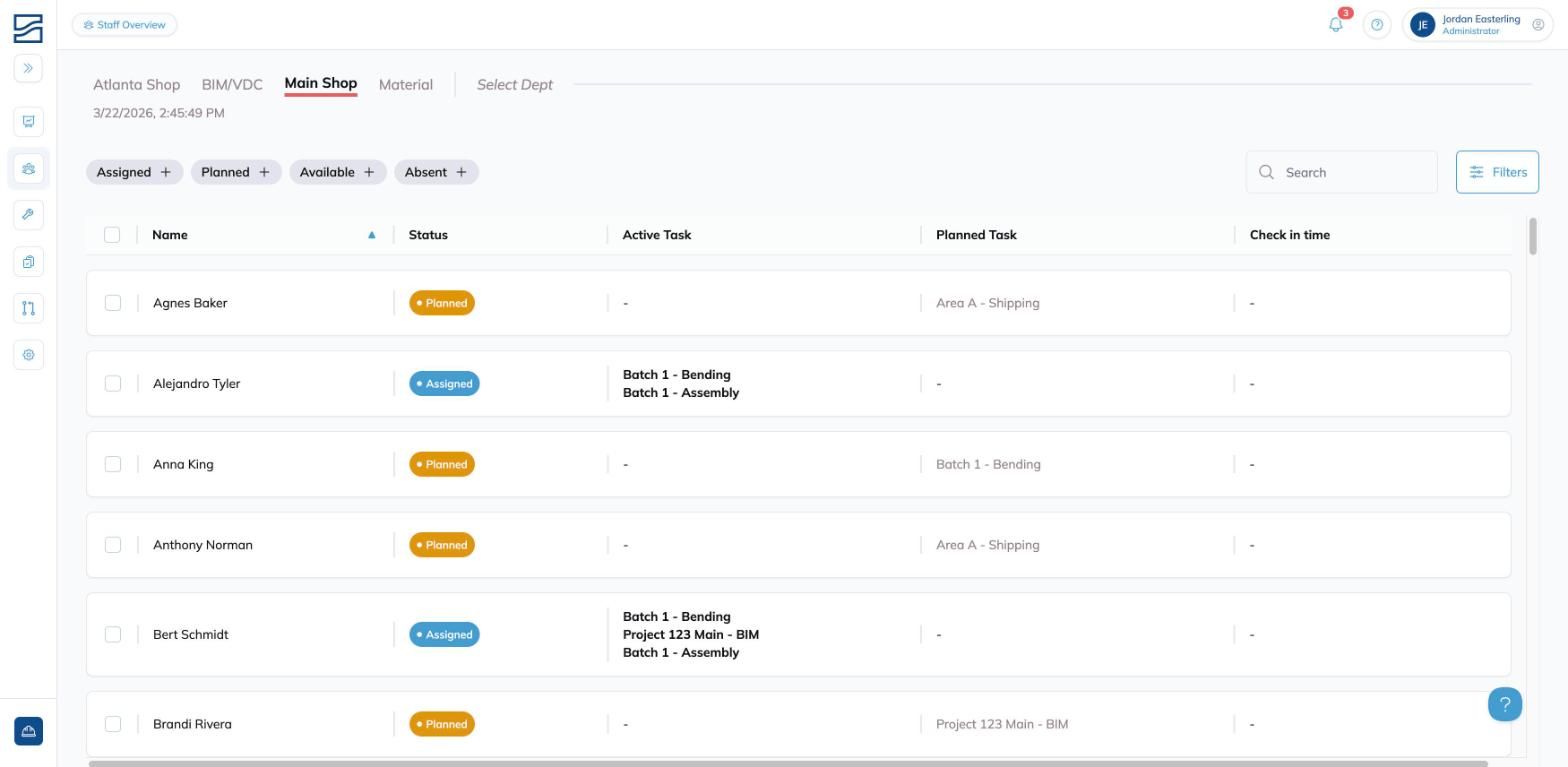Image resolution: width=1568 pixels, height=767 pixels.
Task: Open the settings gear sidebar icon
Action: coord(28,355)
